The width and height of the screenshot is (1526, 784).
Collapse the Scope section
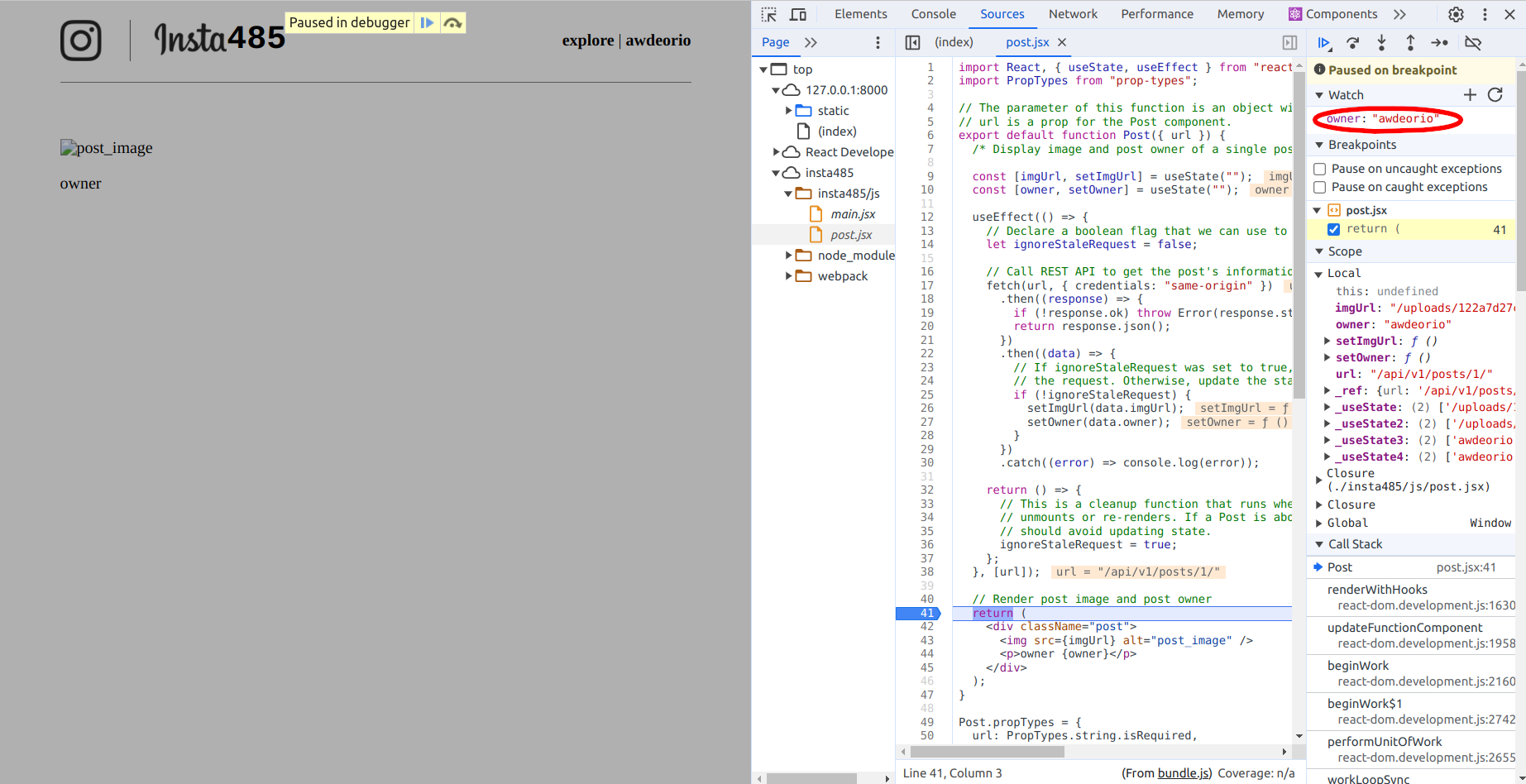point(1319,251)
